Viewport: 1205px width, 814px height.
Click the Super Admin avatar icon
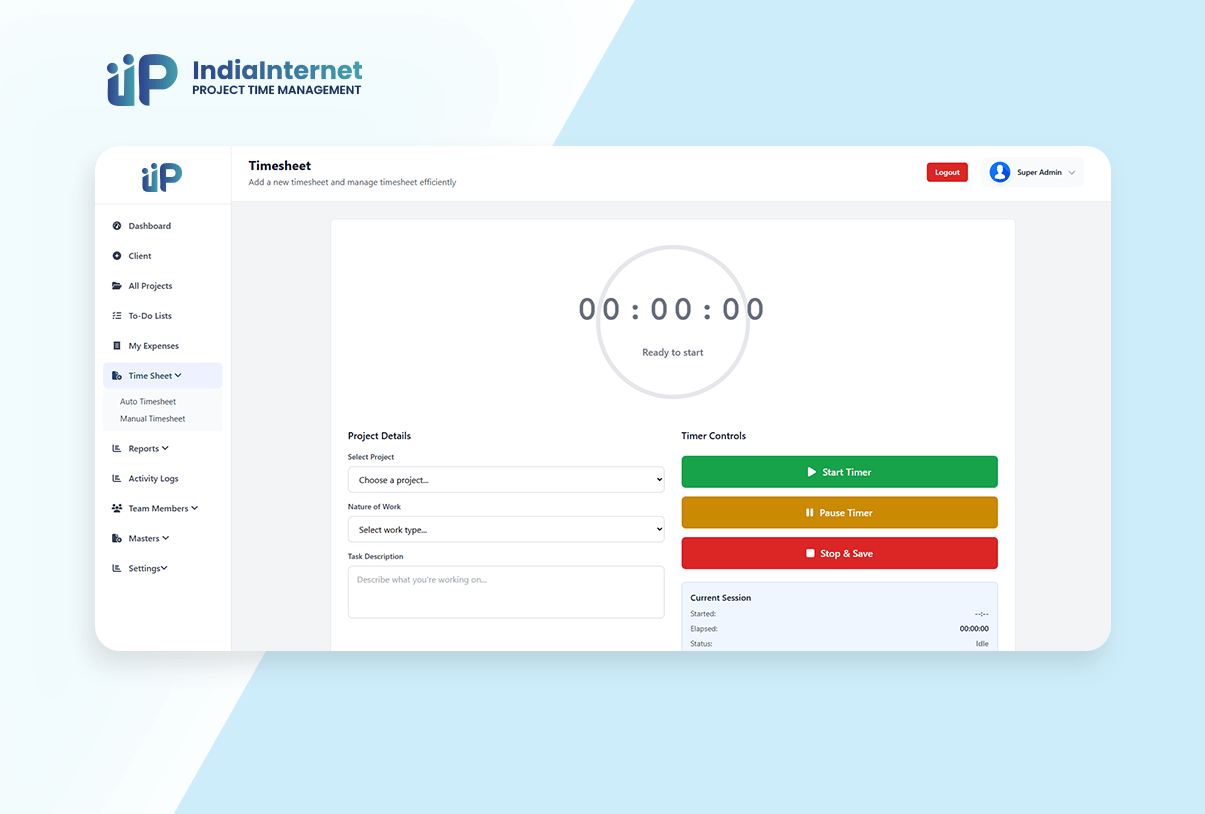999,173
